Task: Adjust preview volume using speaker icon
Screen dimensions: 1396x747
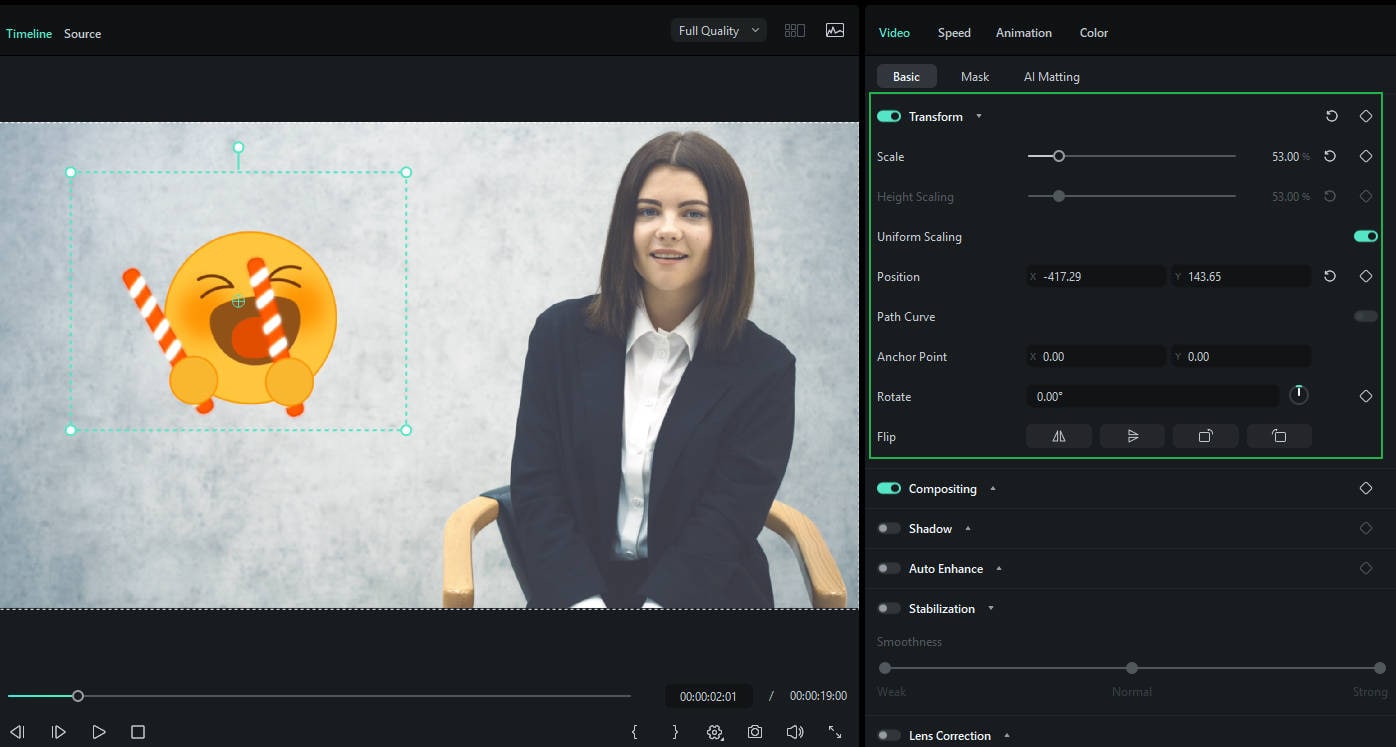Action: click(794, 732)
